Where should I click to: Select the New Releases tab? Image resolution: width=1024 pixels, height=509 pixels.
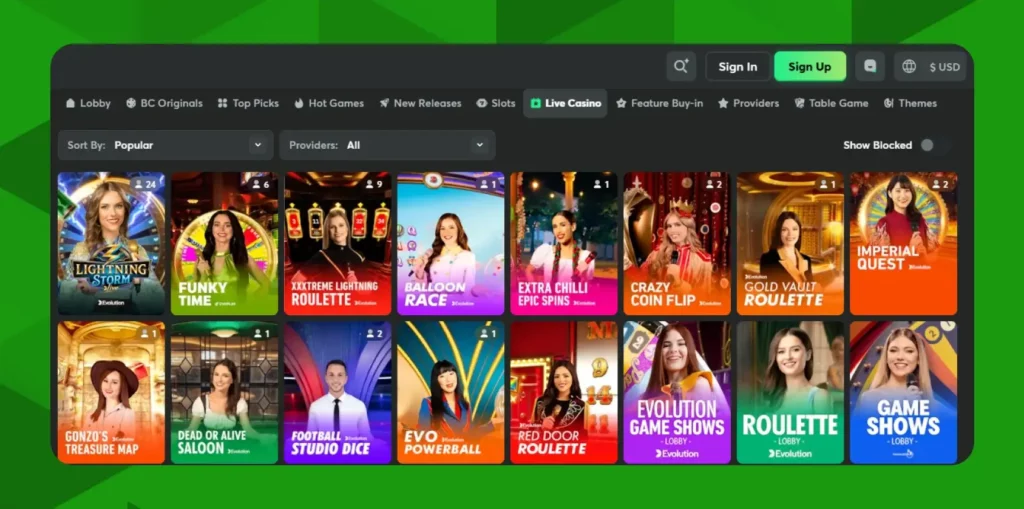[x=420, y=103]
